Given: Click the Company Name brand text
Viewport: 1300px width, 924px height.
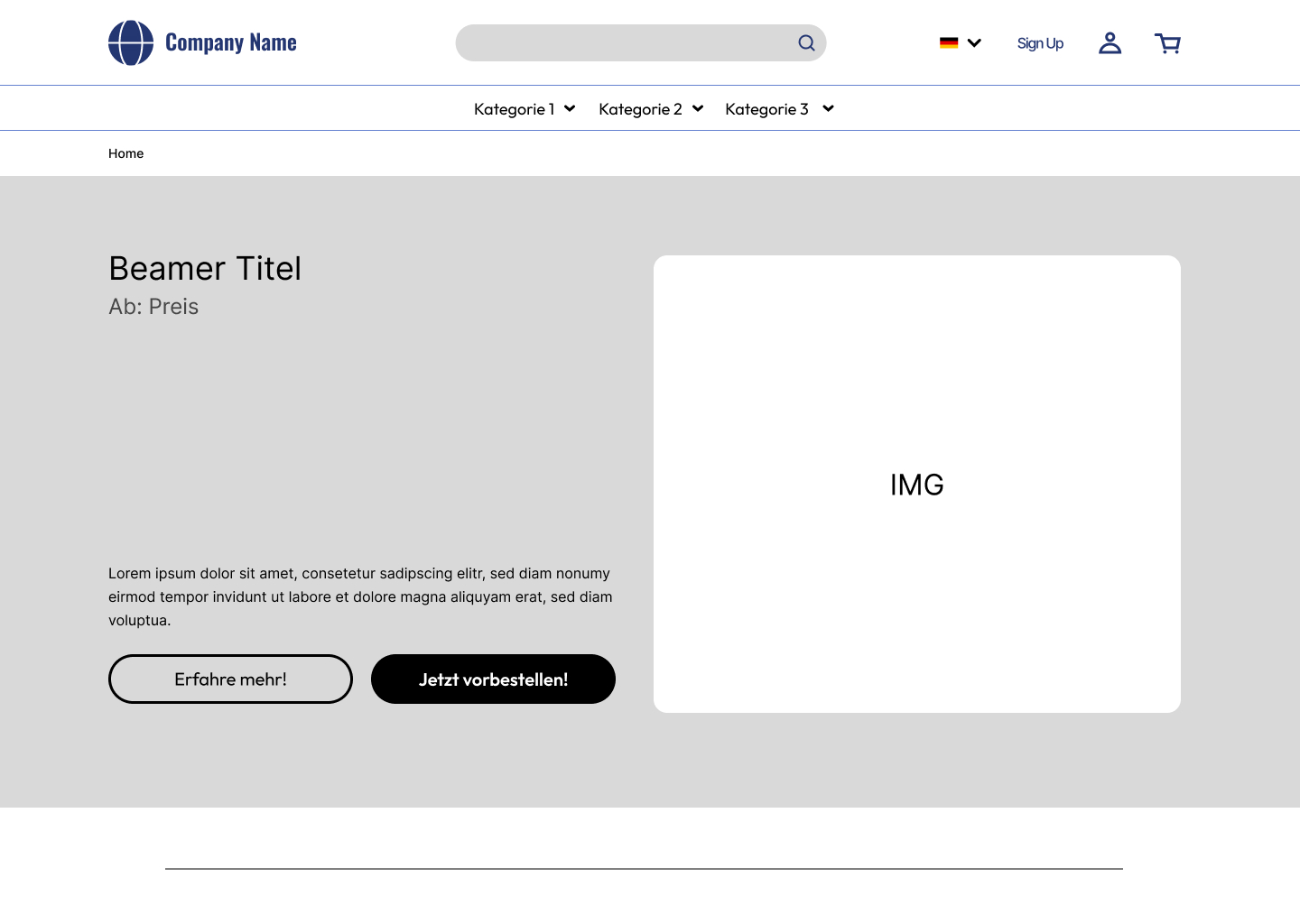Looking at the screenshot, I should click(231, 43).
